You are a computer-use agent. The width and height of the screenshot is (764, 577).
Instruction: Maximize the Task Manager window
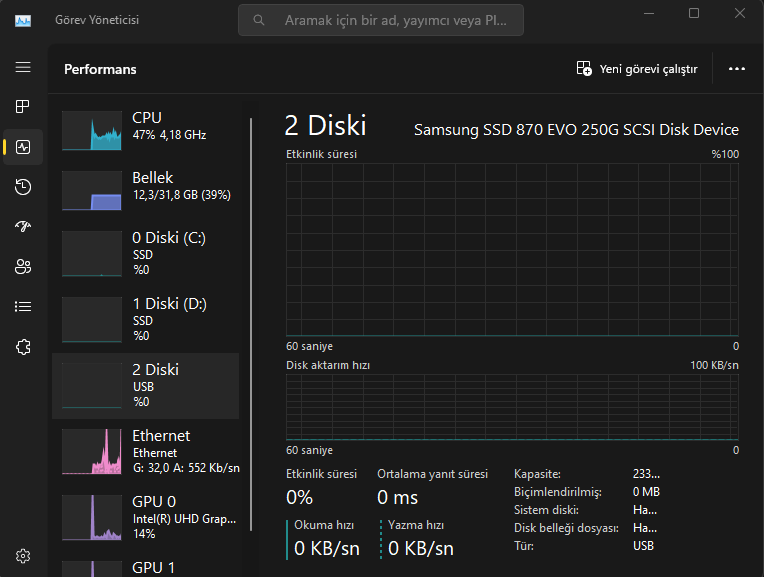(x=694, y=13)
